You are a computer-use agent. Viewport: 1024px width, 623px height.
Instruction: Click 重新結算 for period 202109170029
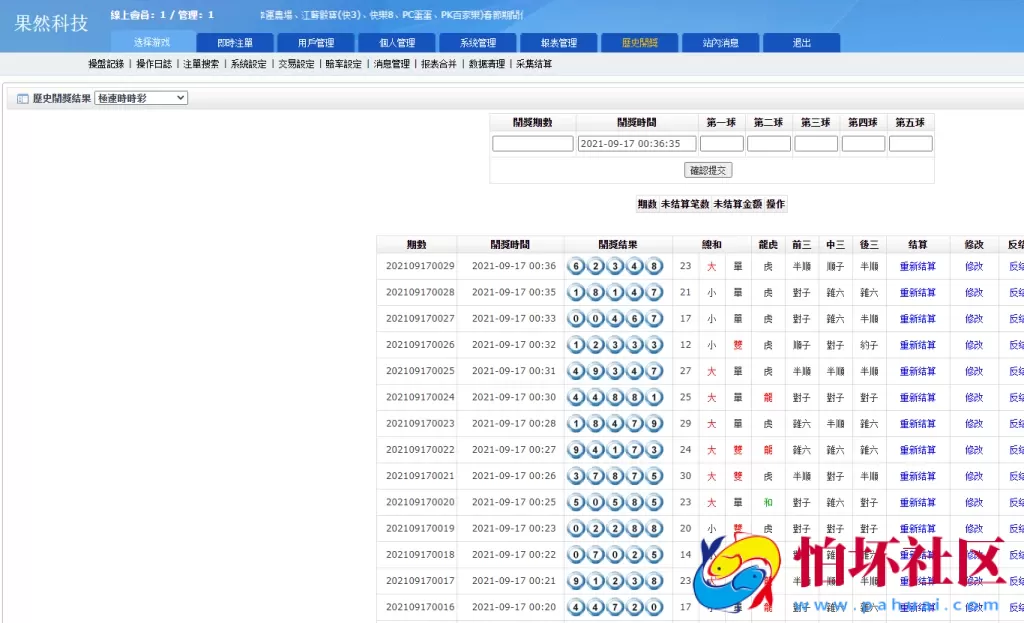[x=919, y=266]
